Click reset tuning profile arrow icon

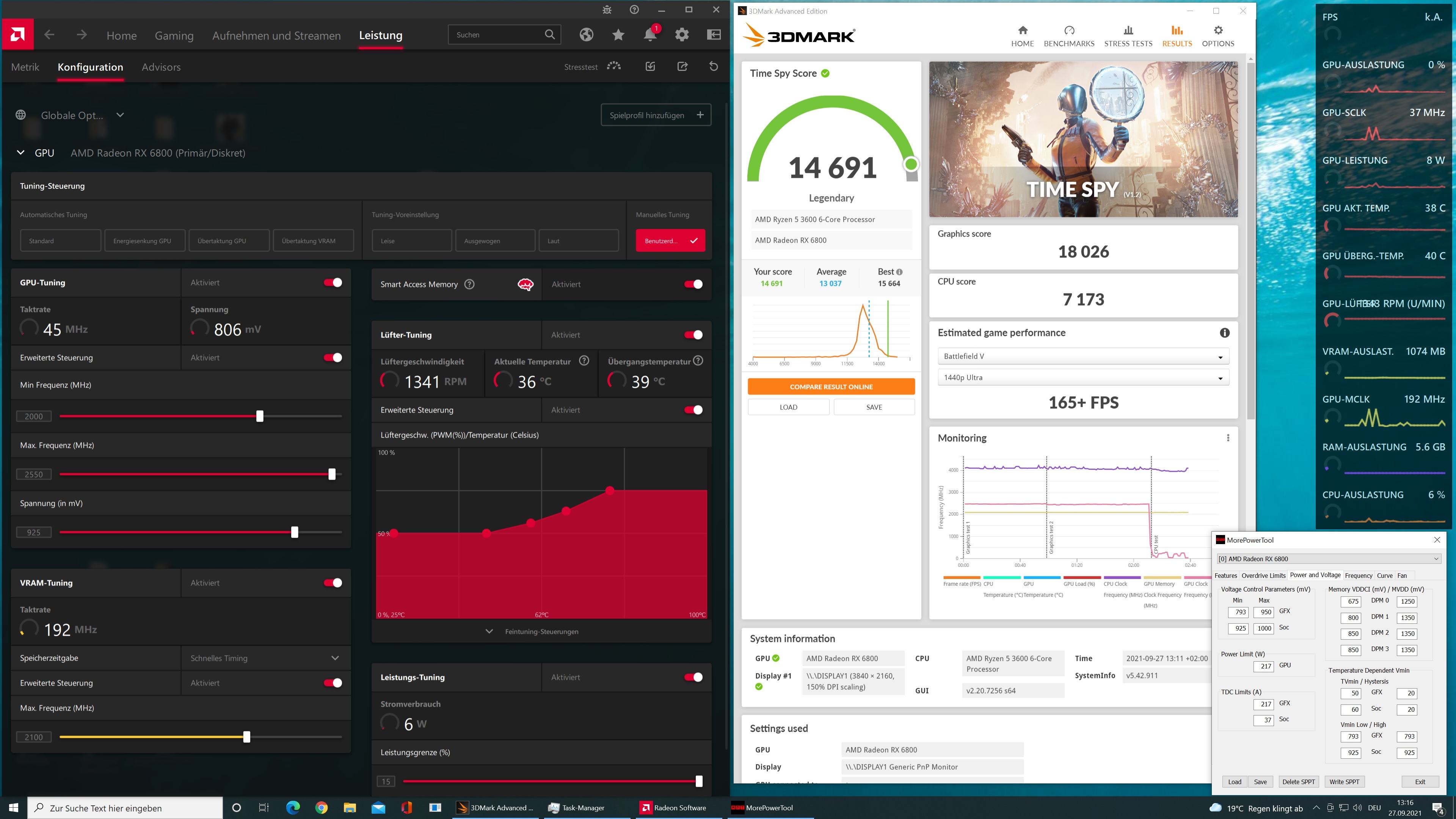(713, 67)
